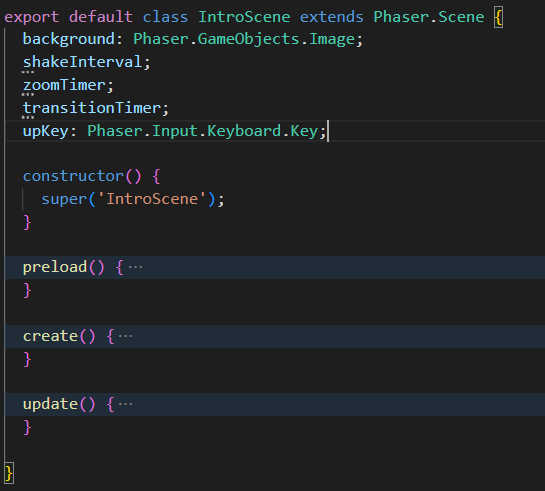Screen dimensions: 545x491
Task: Expand the folded create method ellipsis
Action: (x=125, y=336)
